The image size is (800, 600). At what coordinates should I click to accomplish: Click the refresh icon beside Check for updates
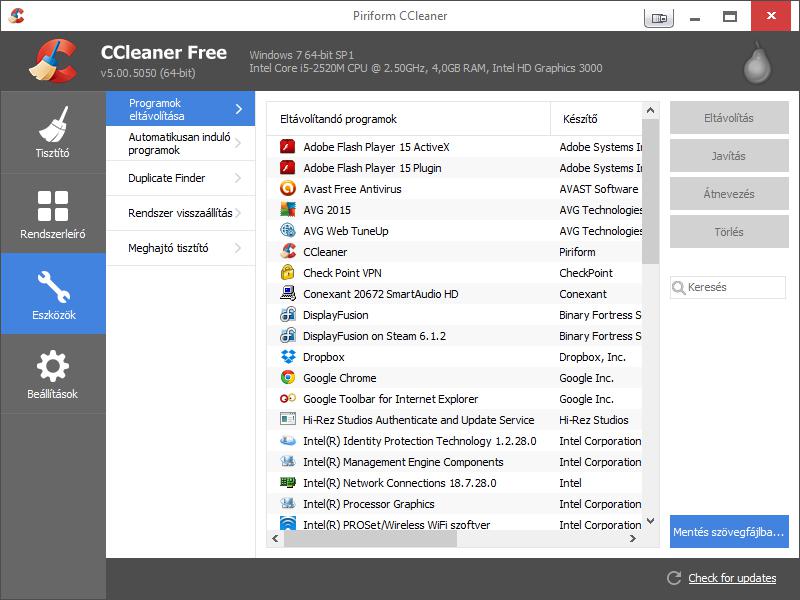[674, 578]
